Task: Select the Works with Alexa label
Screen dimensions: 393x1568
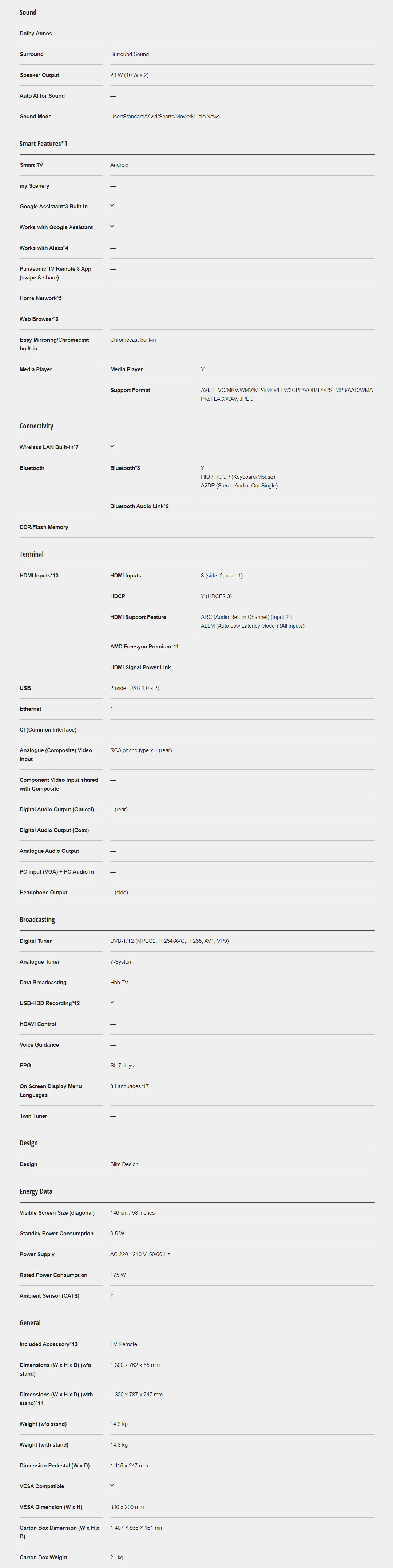Action: click(x=44, y=248)
